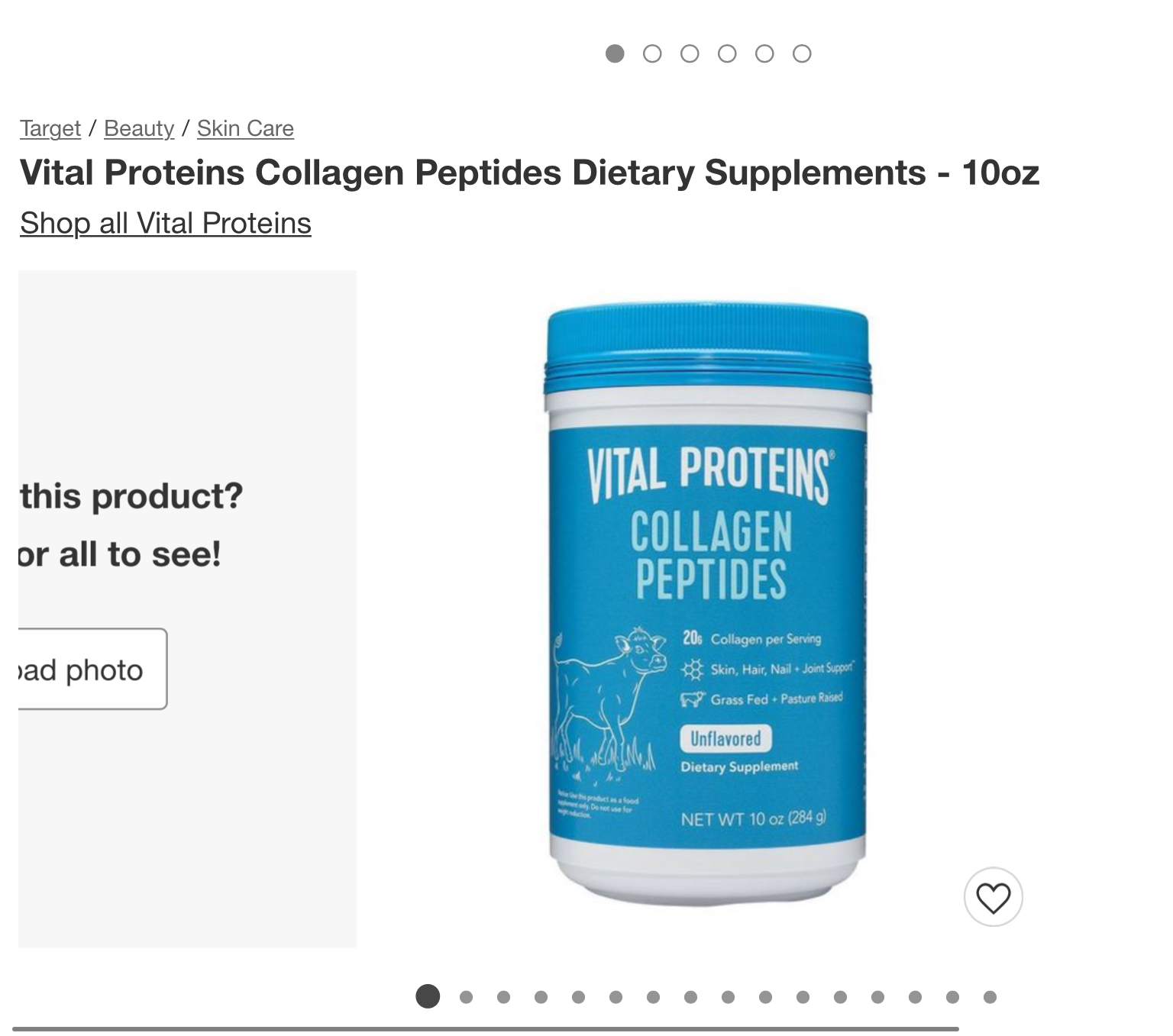1173x1036 pixels.
Task: Select the fifth top carousel dot
Action: [764, 53]
